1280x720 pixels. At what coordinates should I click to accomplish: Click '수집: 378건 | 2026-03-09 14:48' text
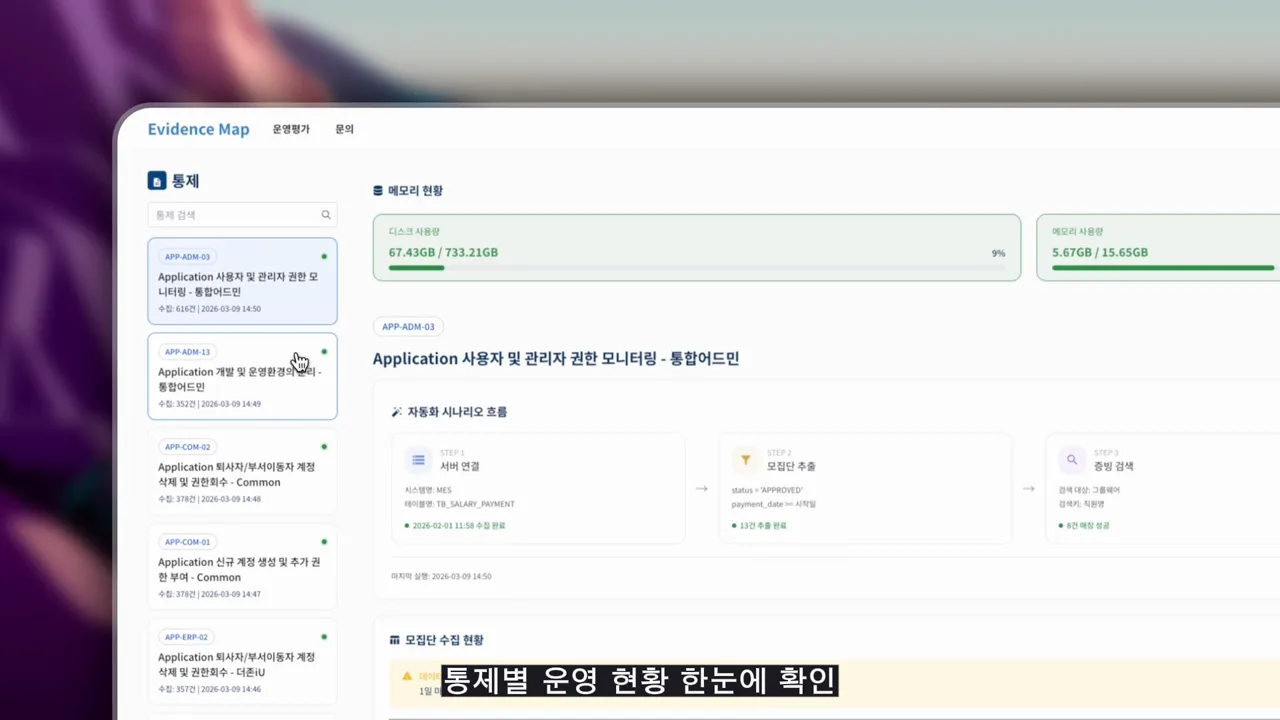[209, 499]
